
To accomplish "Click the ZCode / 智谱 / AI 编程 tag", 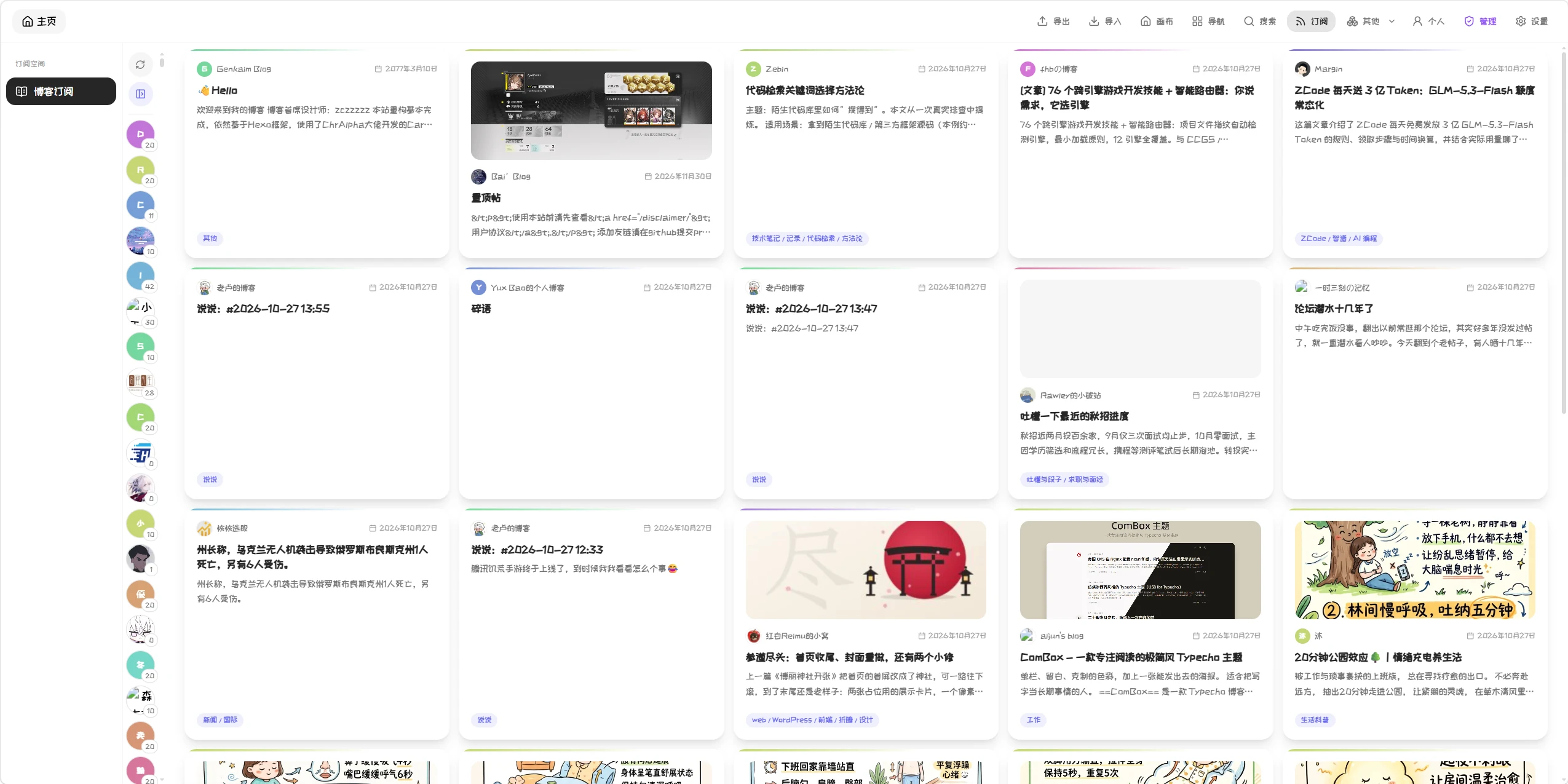I will pyautogui.click(x=1339, y=239).
